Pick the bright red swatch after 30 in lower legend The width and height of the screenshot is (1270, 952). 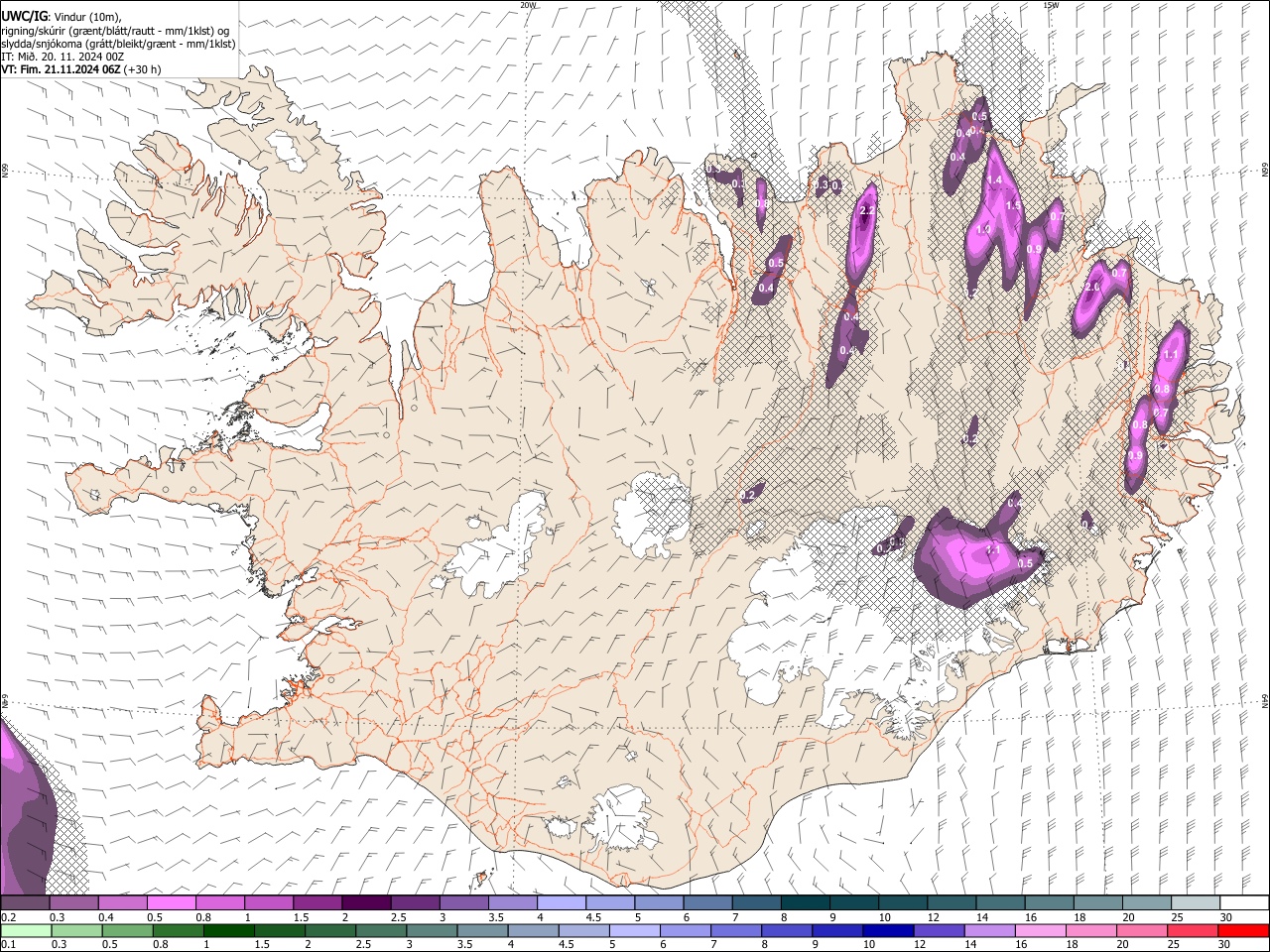[1242, 931]
